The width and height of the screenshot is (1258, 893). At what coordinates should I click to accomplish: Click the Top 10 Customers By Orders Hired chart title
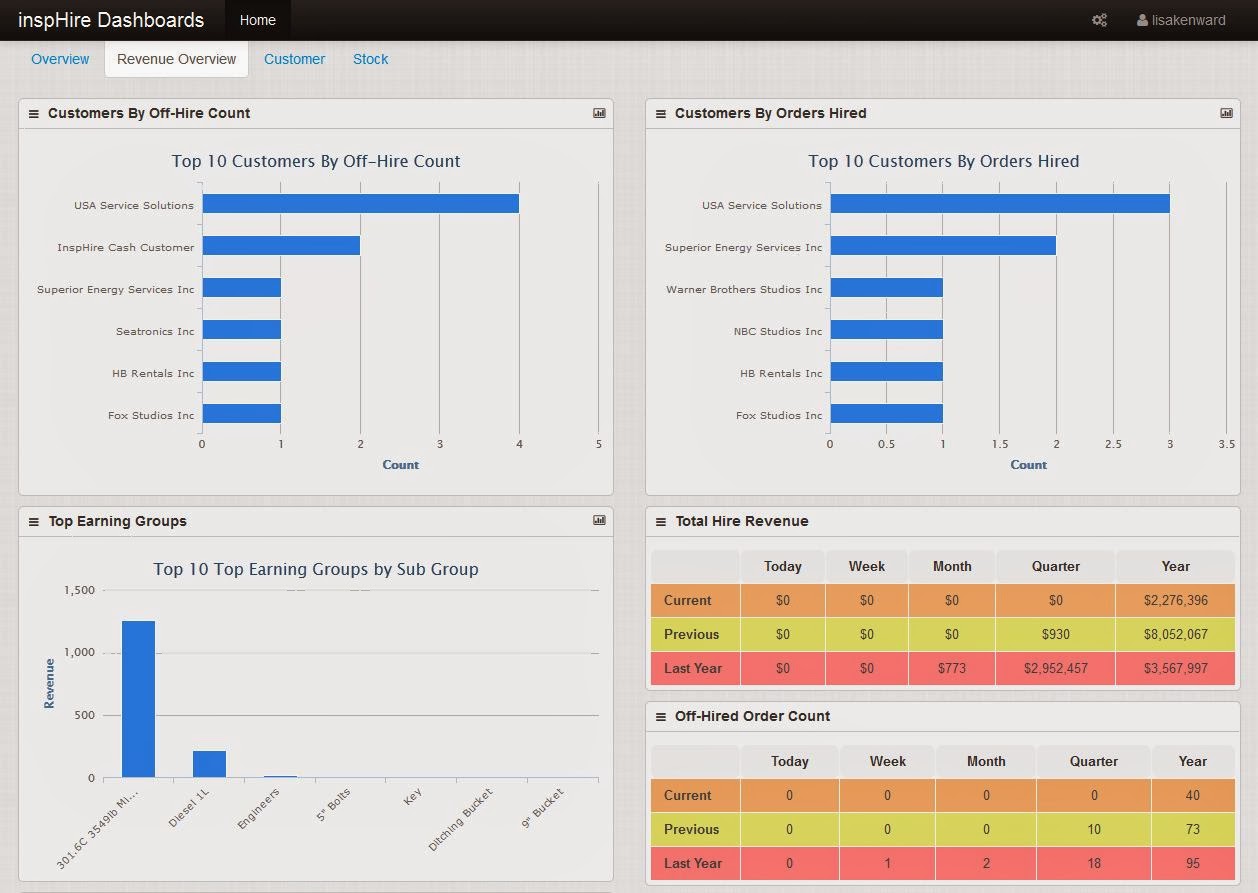click(944, 161)
